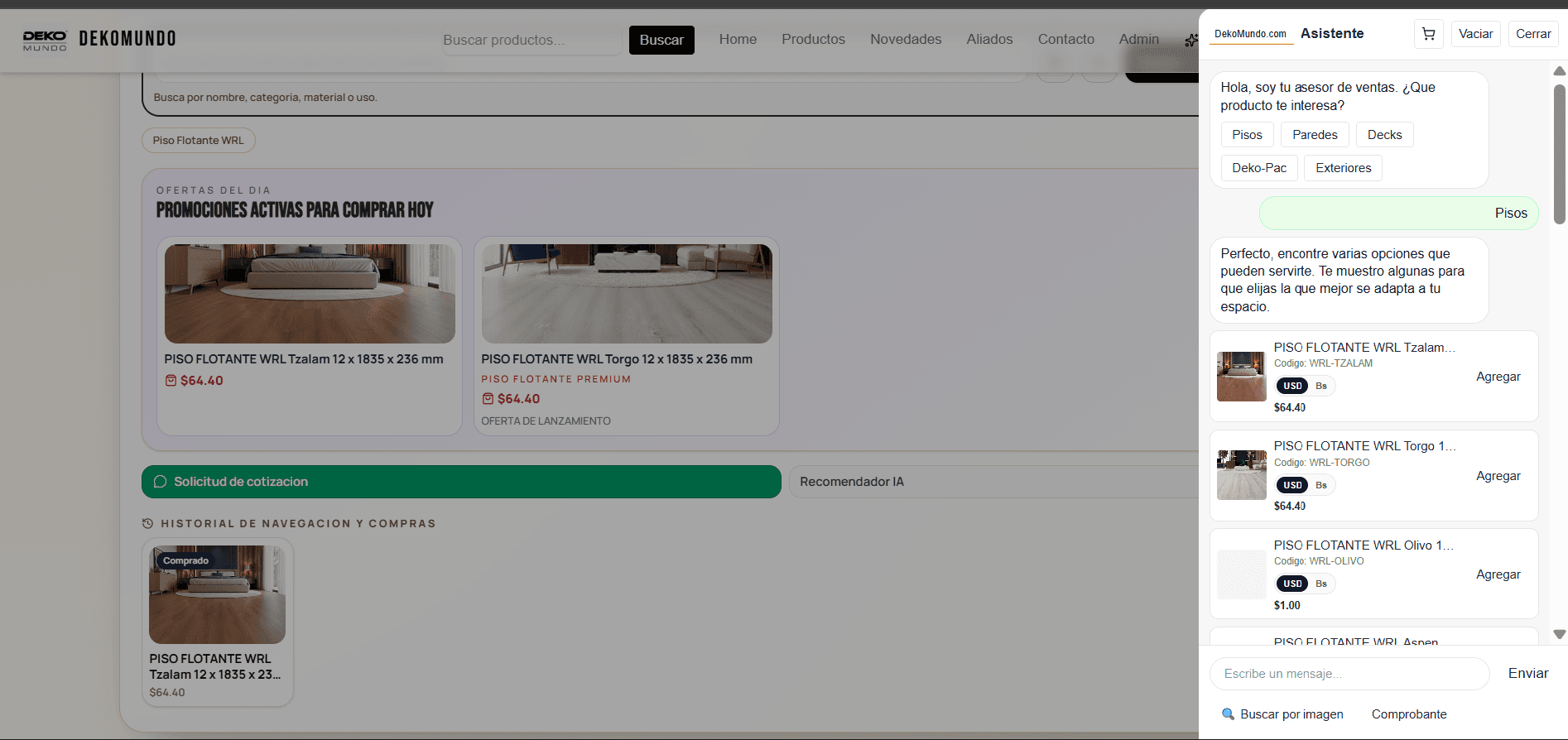Click the Codigo: WRL-OLIVO text
The height and width of the screenshot is (740, 1568).
1319,561
